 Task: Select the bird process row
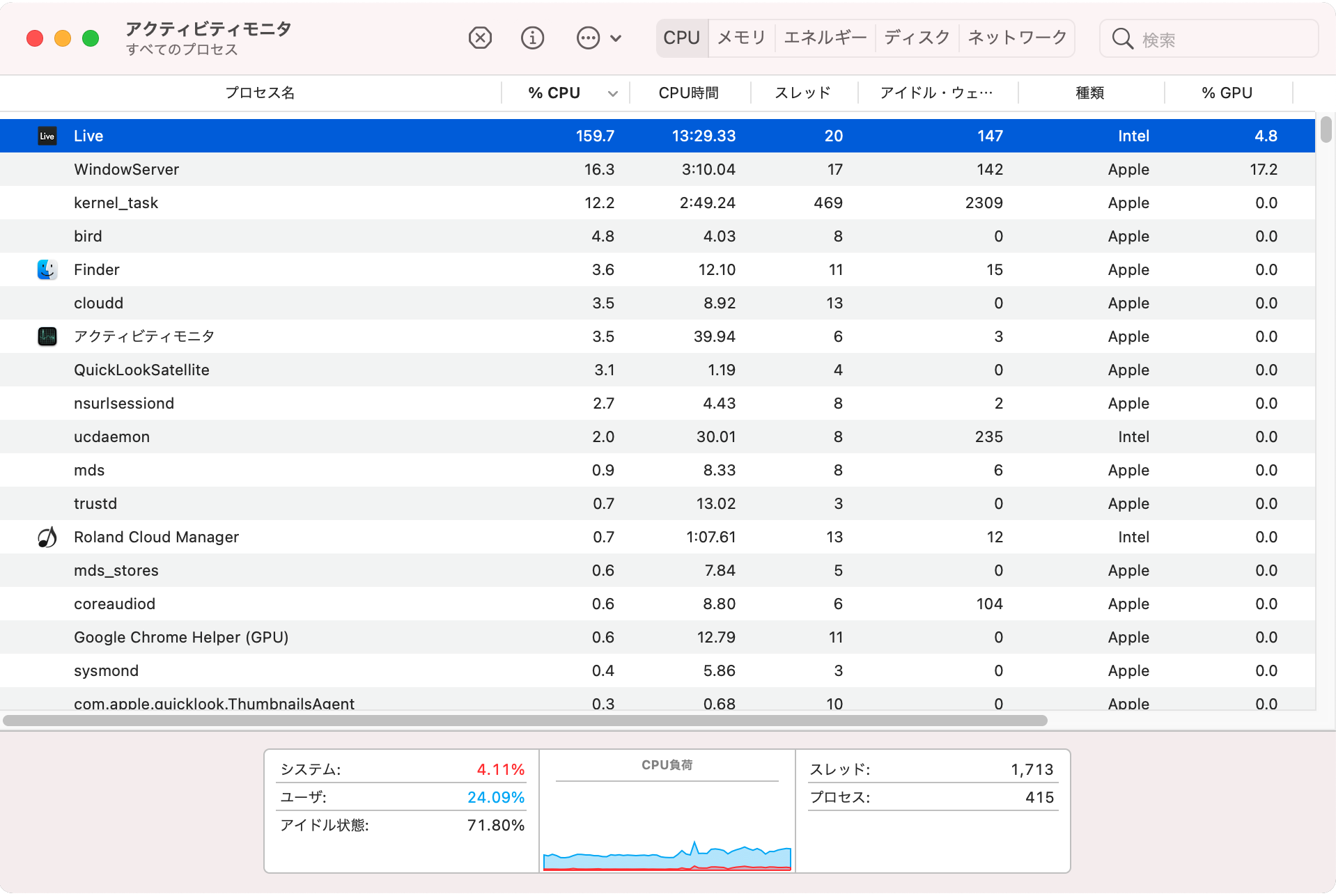[x=658, y=236]
